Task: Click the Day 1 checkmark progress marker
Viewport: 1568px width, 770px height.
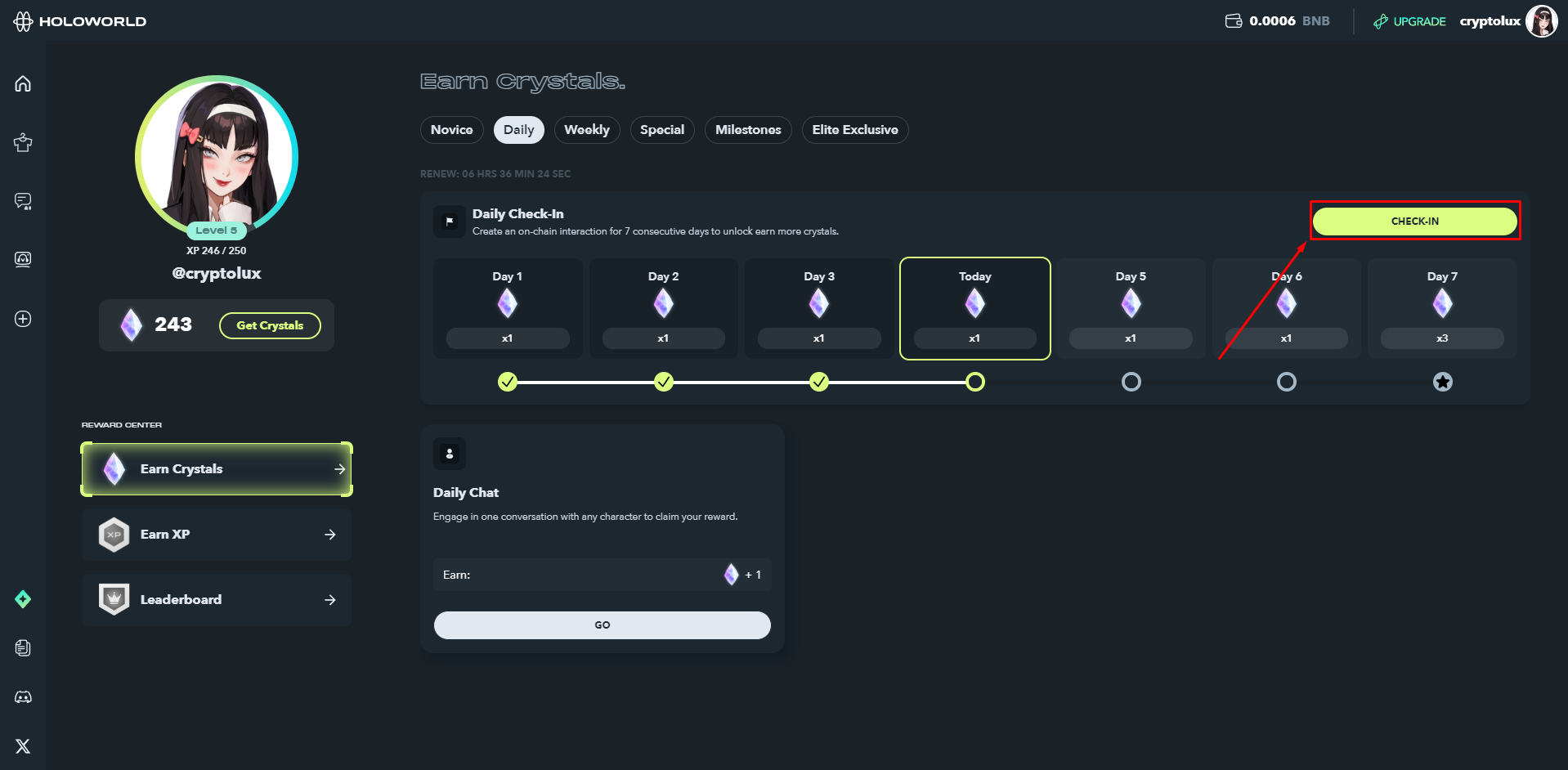Action: [508, 382]
